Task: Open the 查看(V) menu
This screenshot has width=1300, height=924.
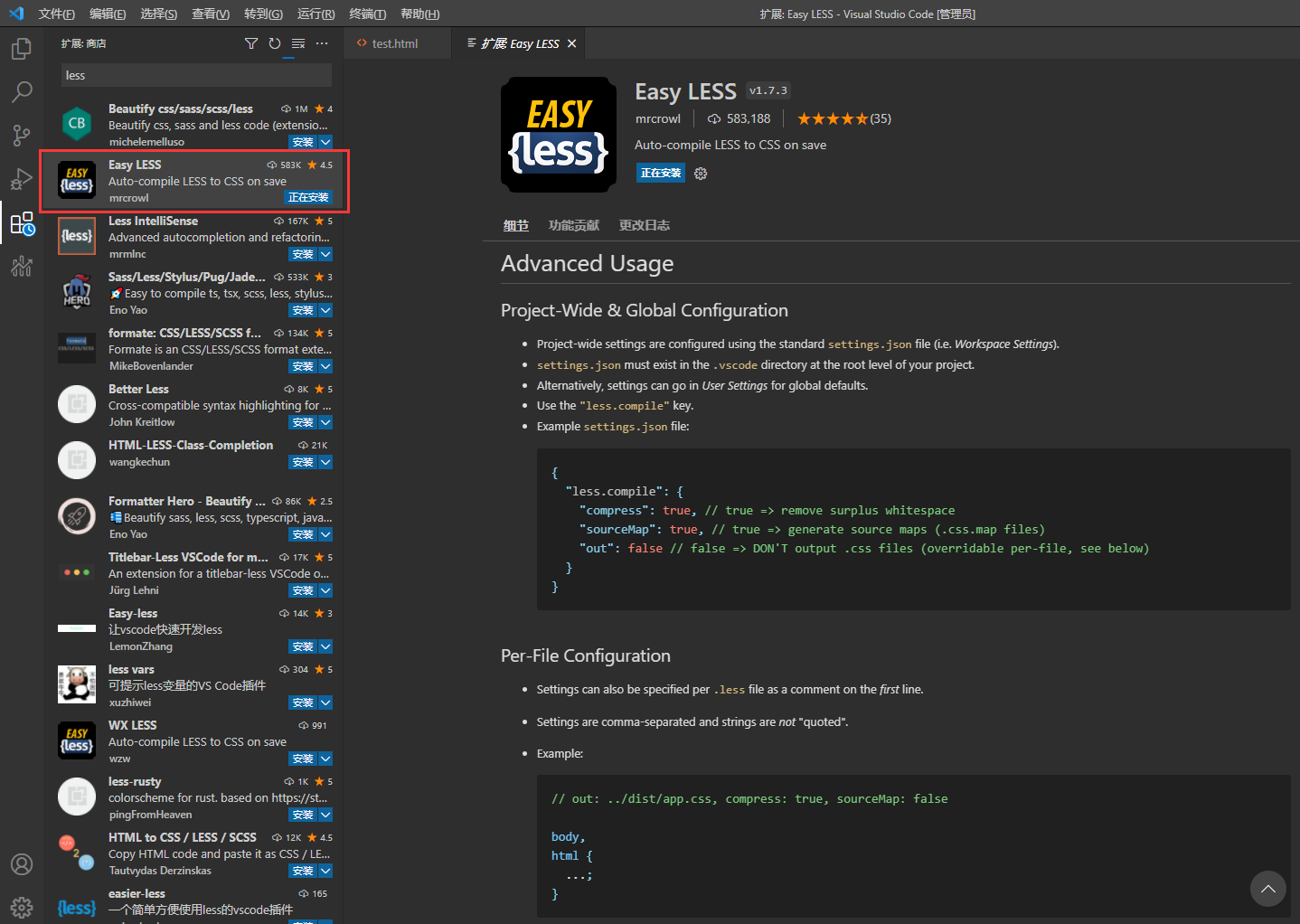Action: coord(211,14)
